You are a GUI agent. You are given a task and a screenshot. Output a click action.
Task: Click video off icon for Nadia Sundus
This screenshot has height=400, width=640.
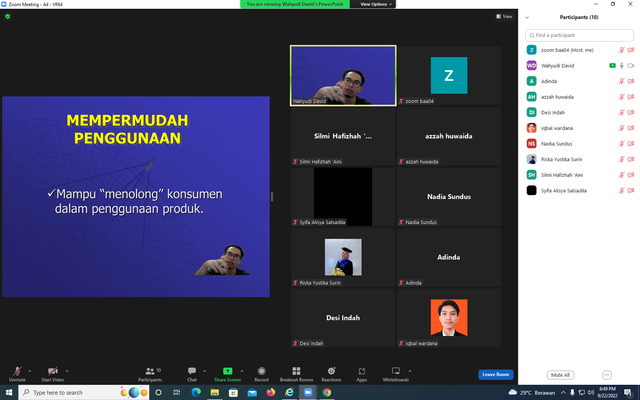click(631, 144)
